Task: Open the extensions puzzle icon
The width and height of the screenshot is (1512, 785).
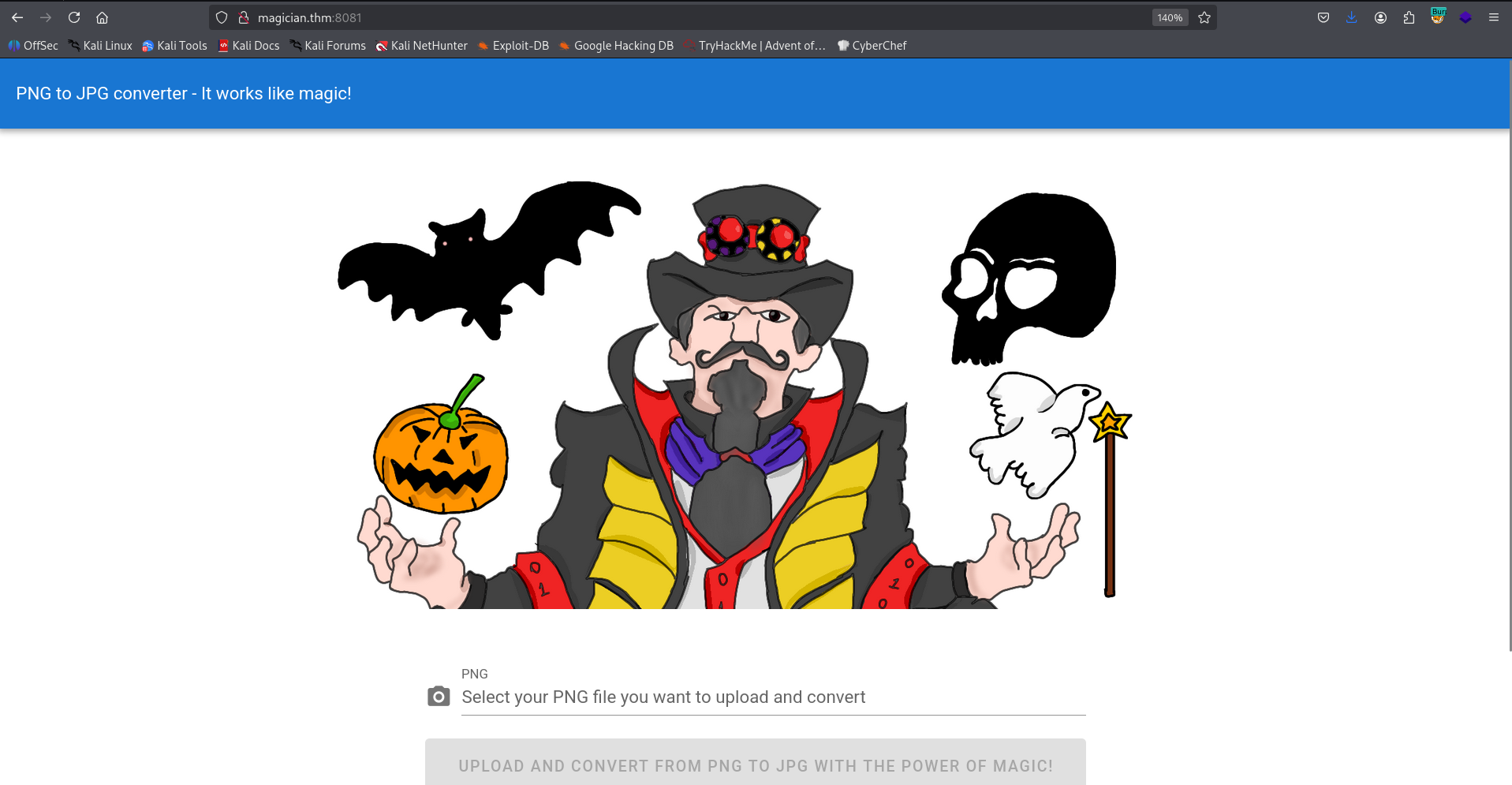Action: 1409,17
